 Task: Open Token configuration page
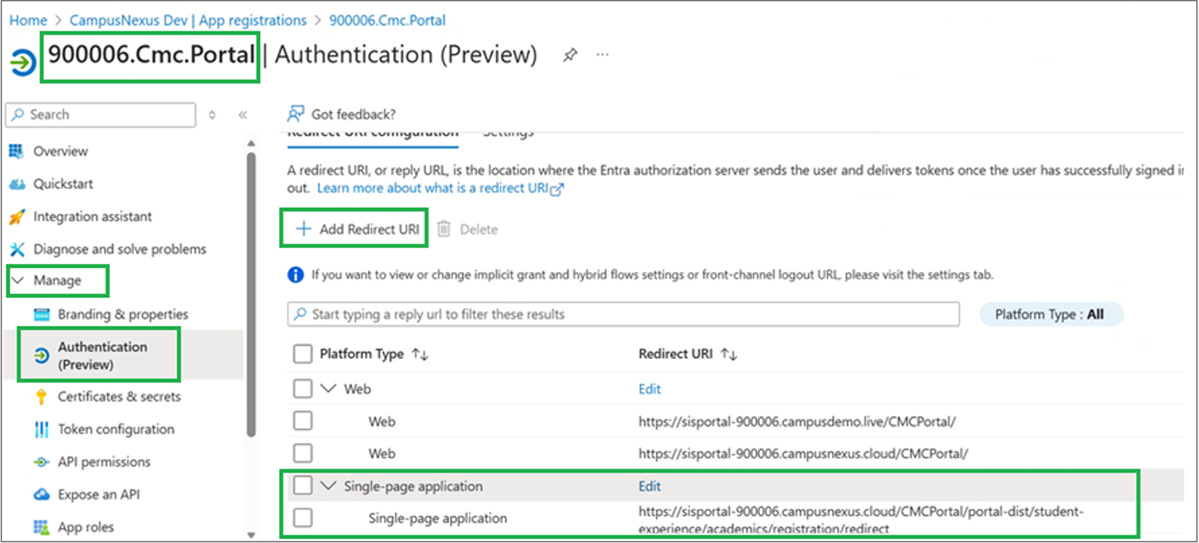click(116, 429)
